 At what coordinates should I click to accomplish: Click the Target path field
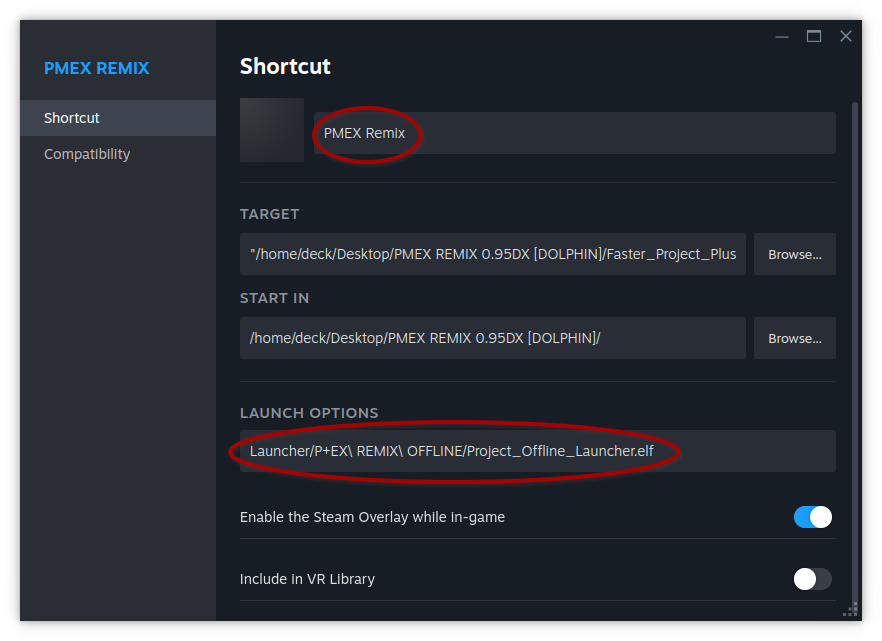(493, 254)
